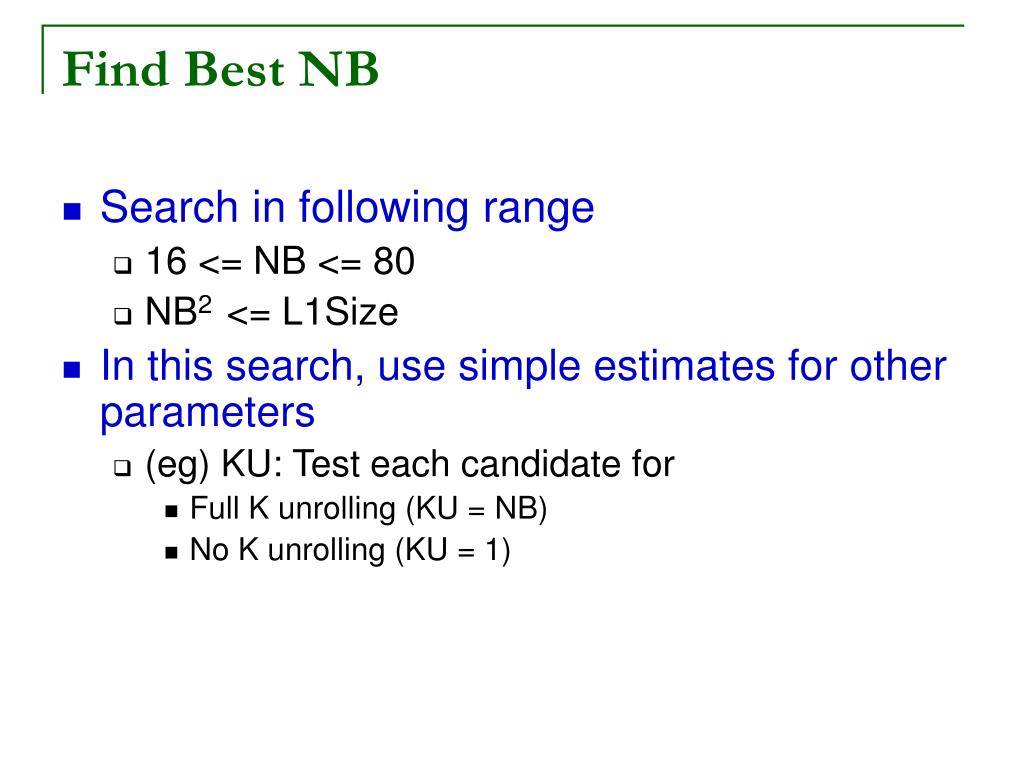Screen dimensions: 1024x768
Task: Click the blue bullet before 'In this search'
Action: click(72, 370)
